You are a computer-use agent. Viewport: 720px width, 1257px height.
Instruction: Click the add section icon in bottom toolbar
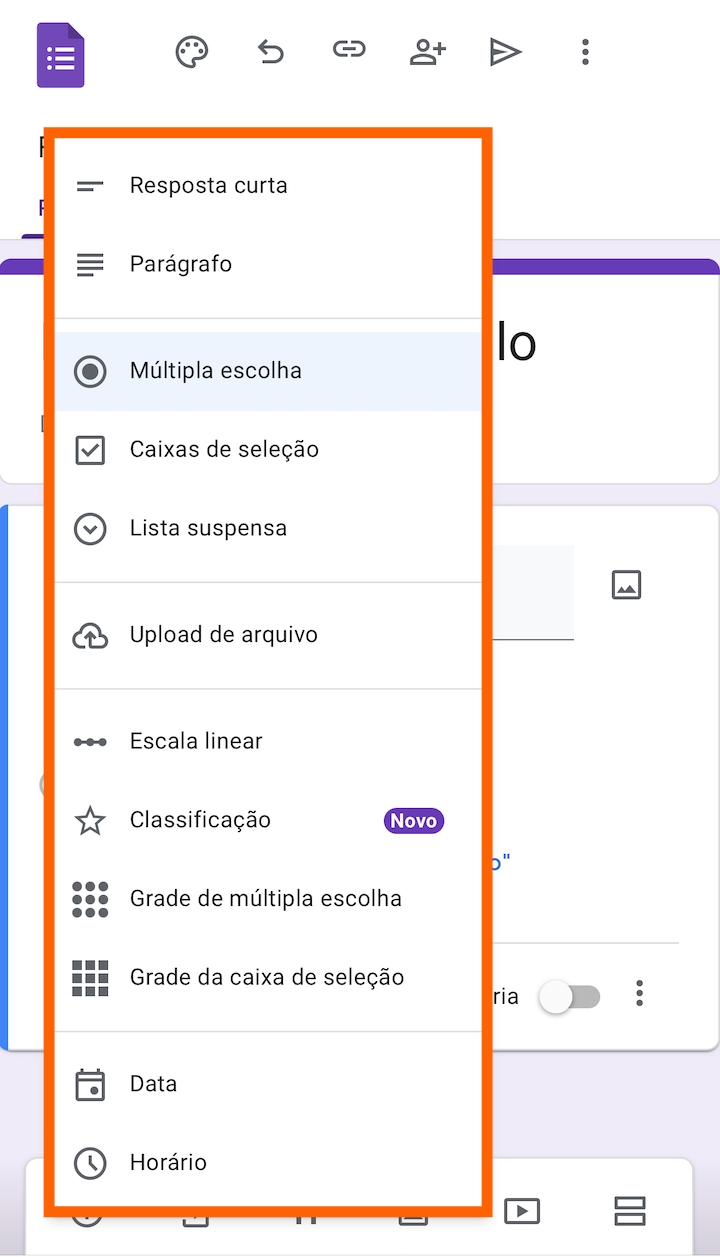[629, 1211]
